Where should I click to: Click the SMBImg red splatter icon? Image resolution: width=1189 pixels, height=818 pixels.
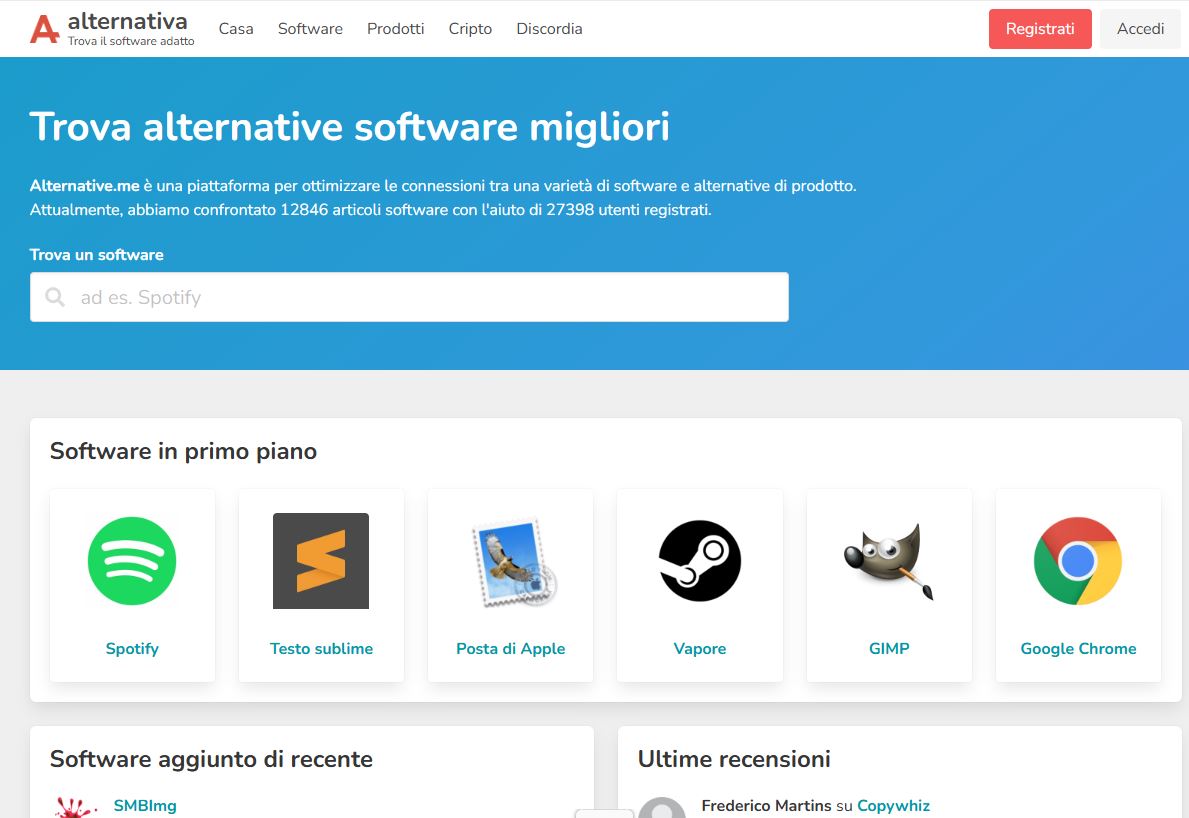pyautogui.click(x=75, y=808)
